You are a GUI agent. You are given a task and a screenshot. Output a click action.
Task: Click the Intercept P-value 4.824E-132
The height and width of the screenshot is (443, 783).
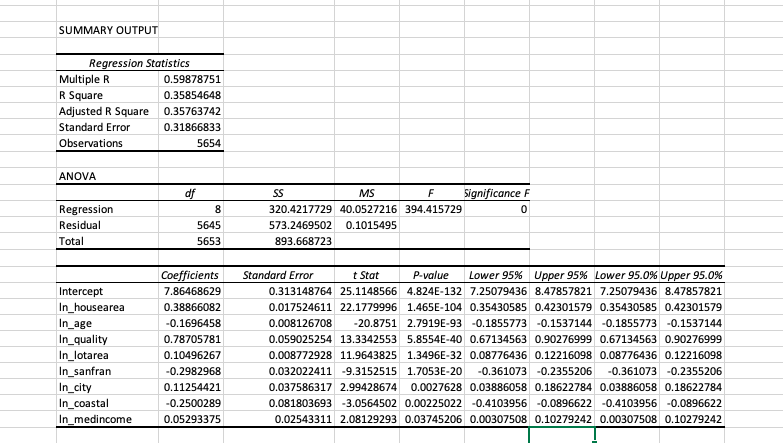tap(432, 291)
